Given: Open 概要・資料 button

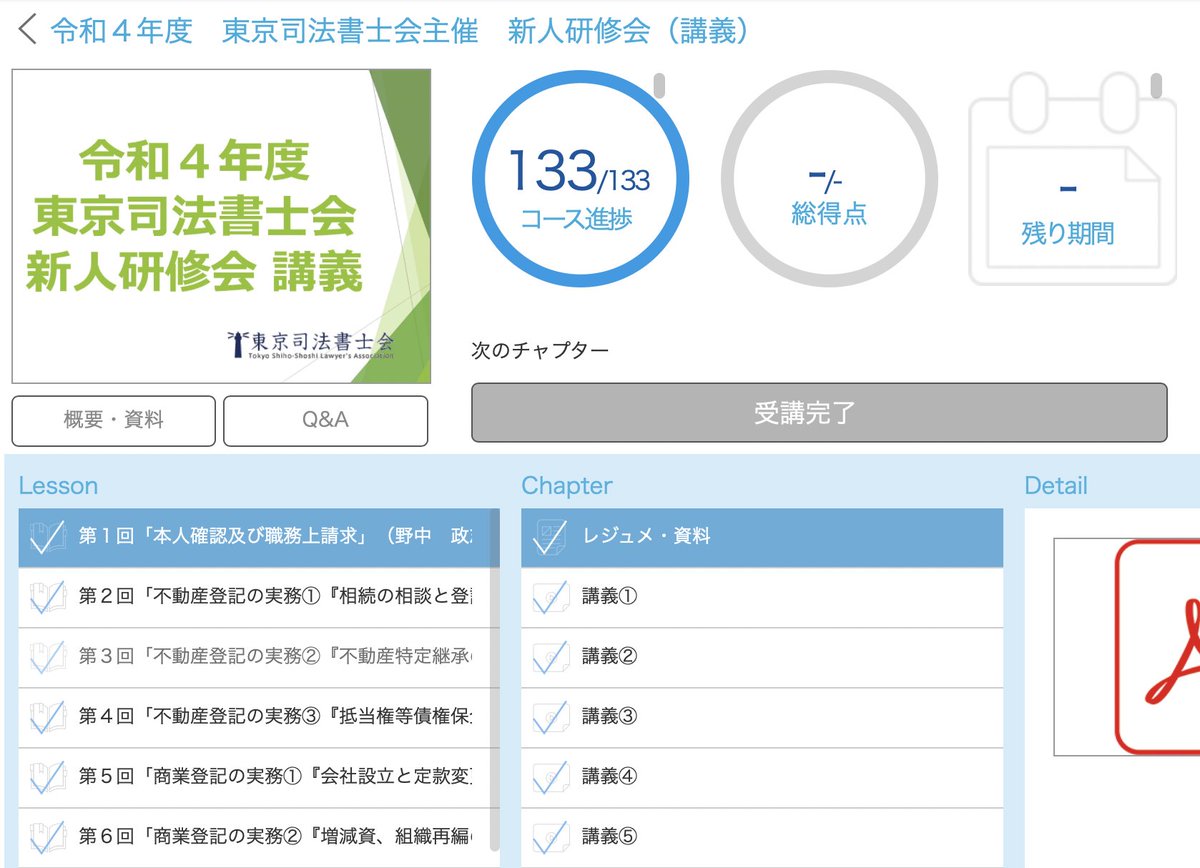Looking at the screenshot, I should (114, 420).
